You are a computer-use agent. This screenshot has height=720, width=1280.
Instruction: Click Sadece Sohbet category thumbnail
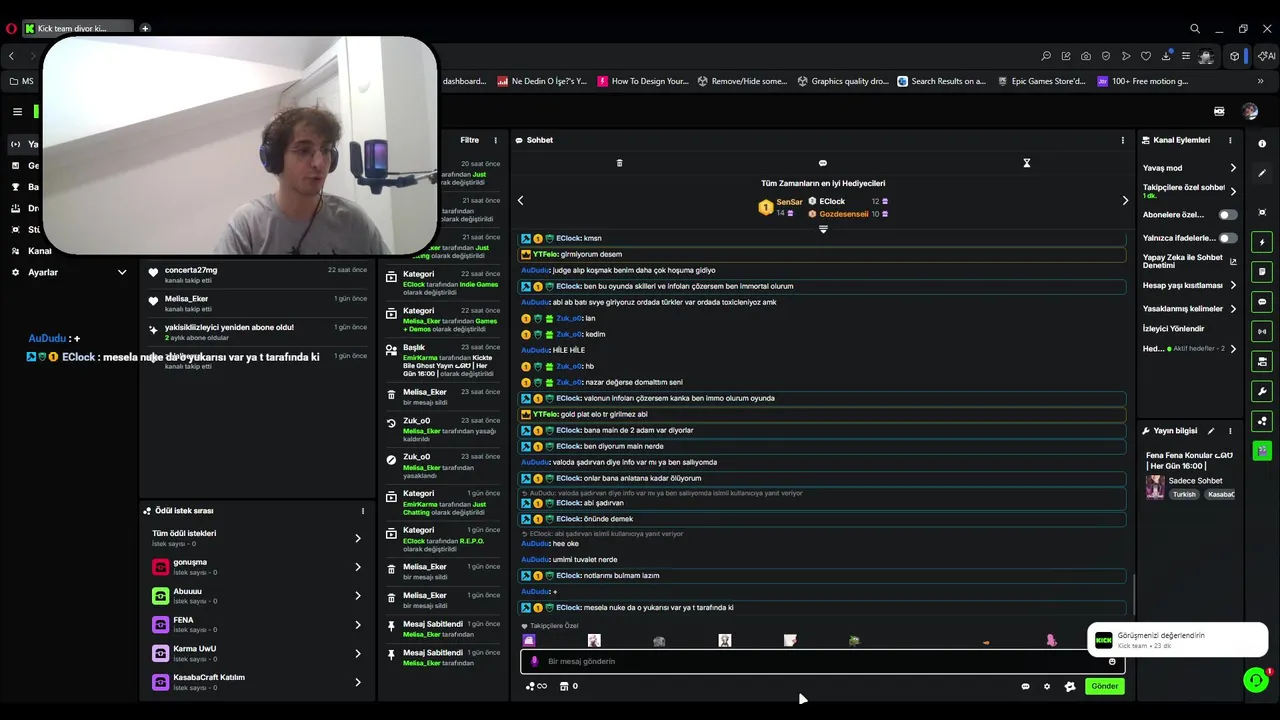point(1155,487)
